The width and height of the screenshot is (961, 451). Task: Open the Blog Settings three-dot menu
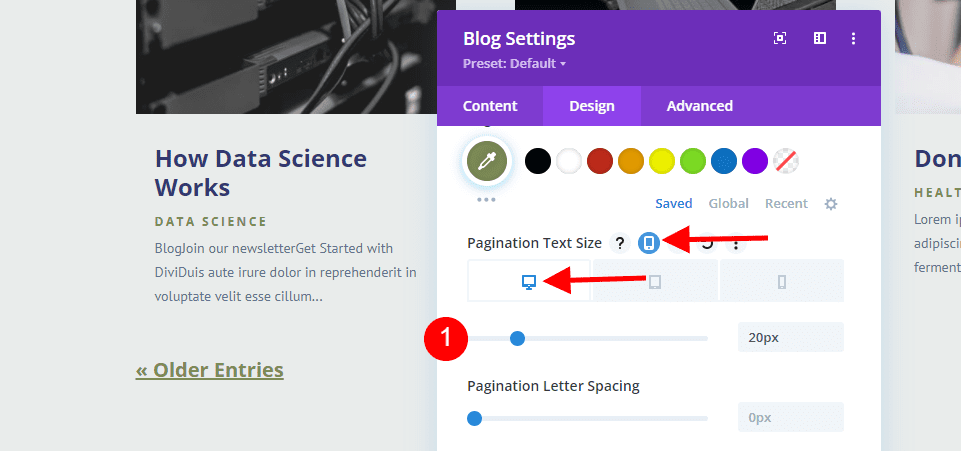[x=853, y=39]
